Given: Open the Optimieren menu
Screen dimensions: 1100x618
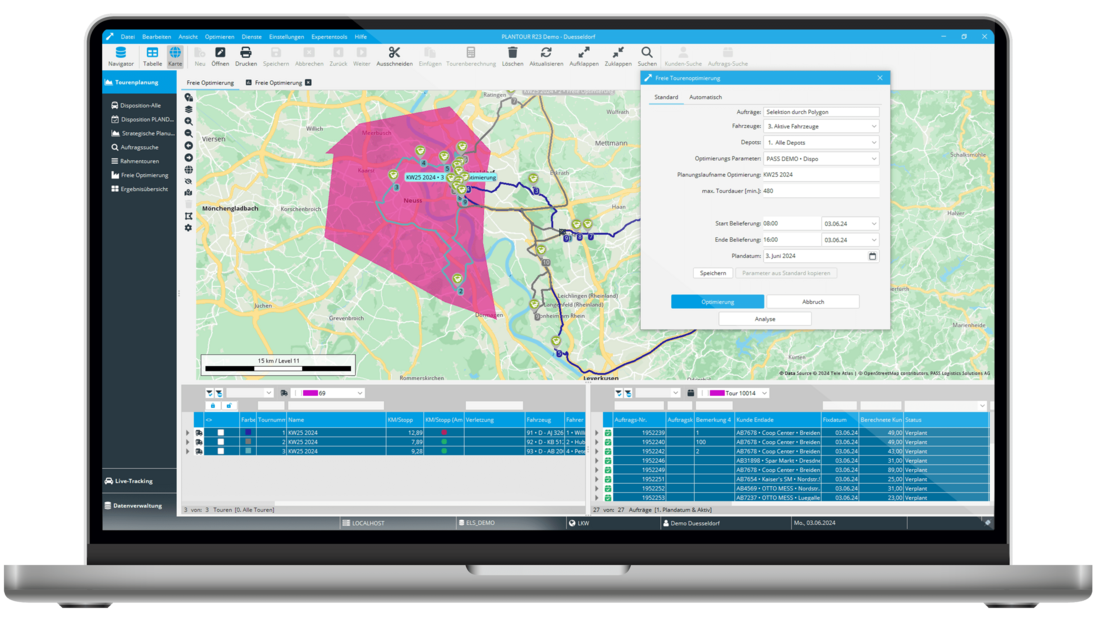Looking at the screenshot, I should (218, 36).
